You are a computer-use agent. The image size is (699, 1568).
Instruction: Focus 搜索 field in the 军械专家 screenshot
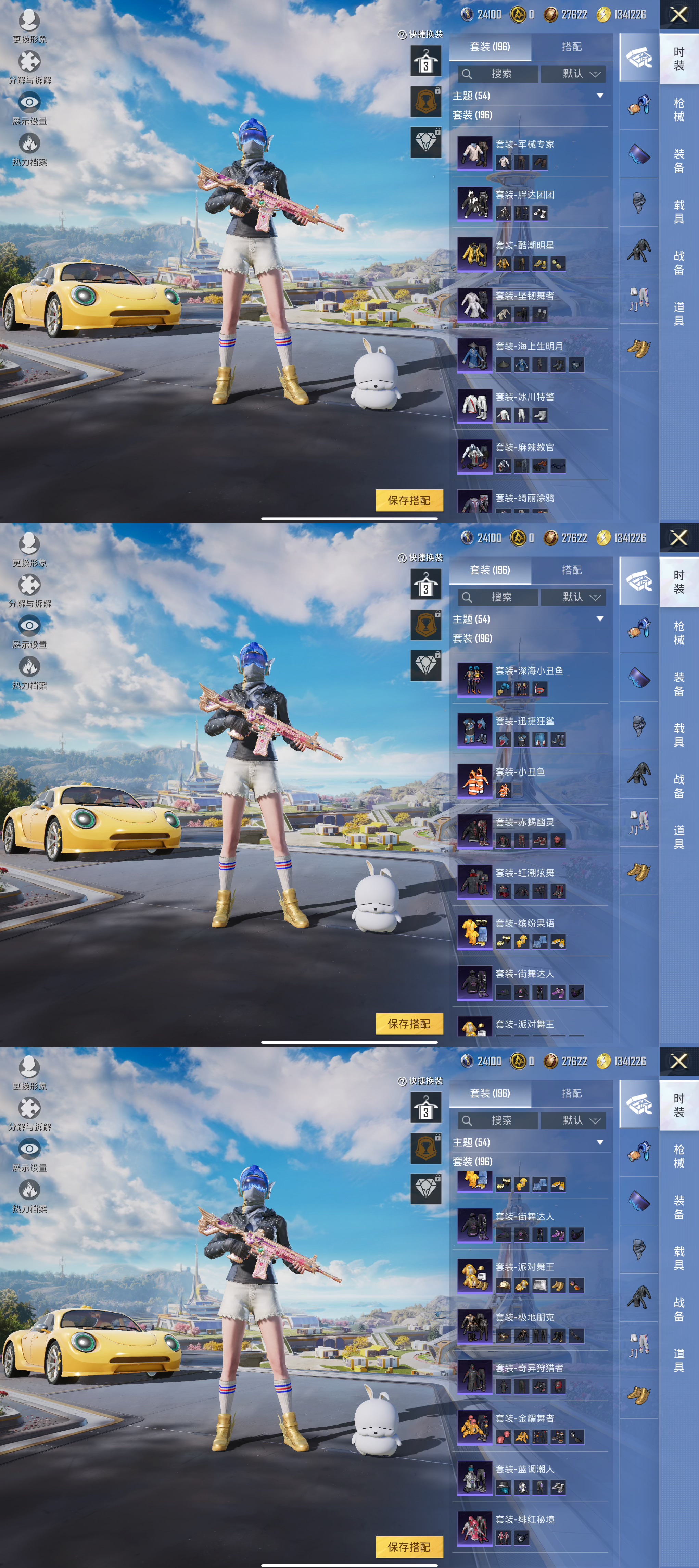coord(498,74)
